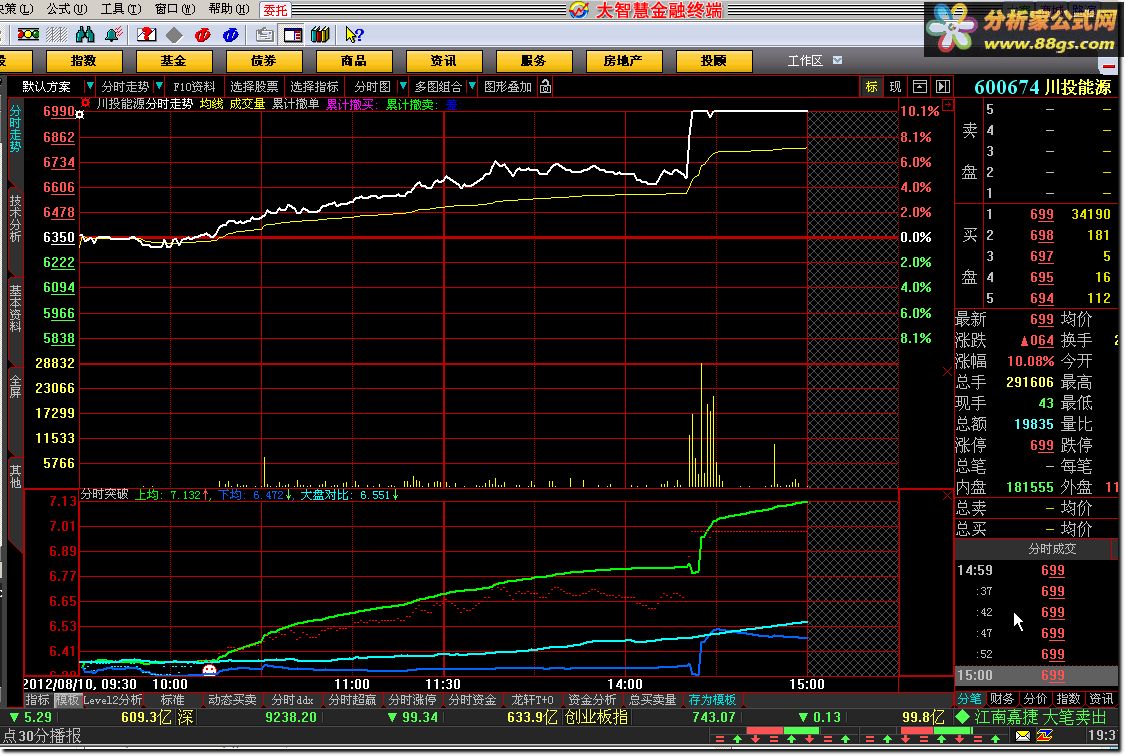The image size is (1126, 756).
Task: Click the 资讯 yellow button
Action: click(444, 61)
